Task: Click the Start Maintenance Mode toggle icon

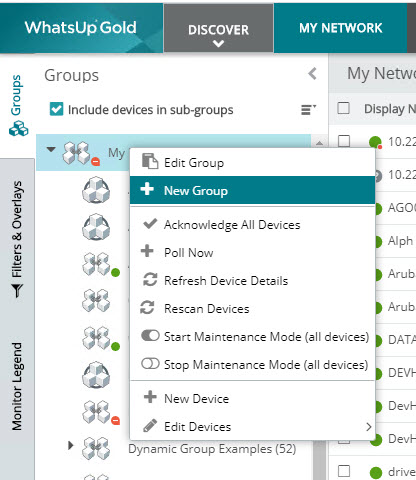Action: [x=150, y=335]
